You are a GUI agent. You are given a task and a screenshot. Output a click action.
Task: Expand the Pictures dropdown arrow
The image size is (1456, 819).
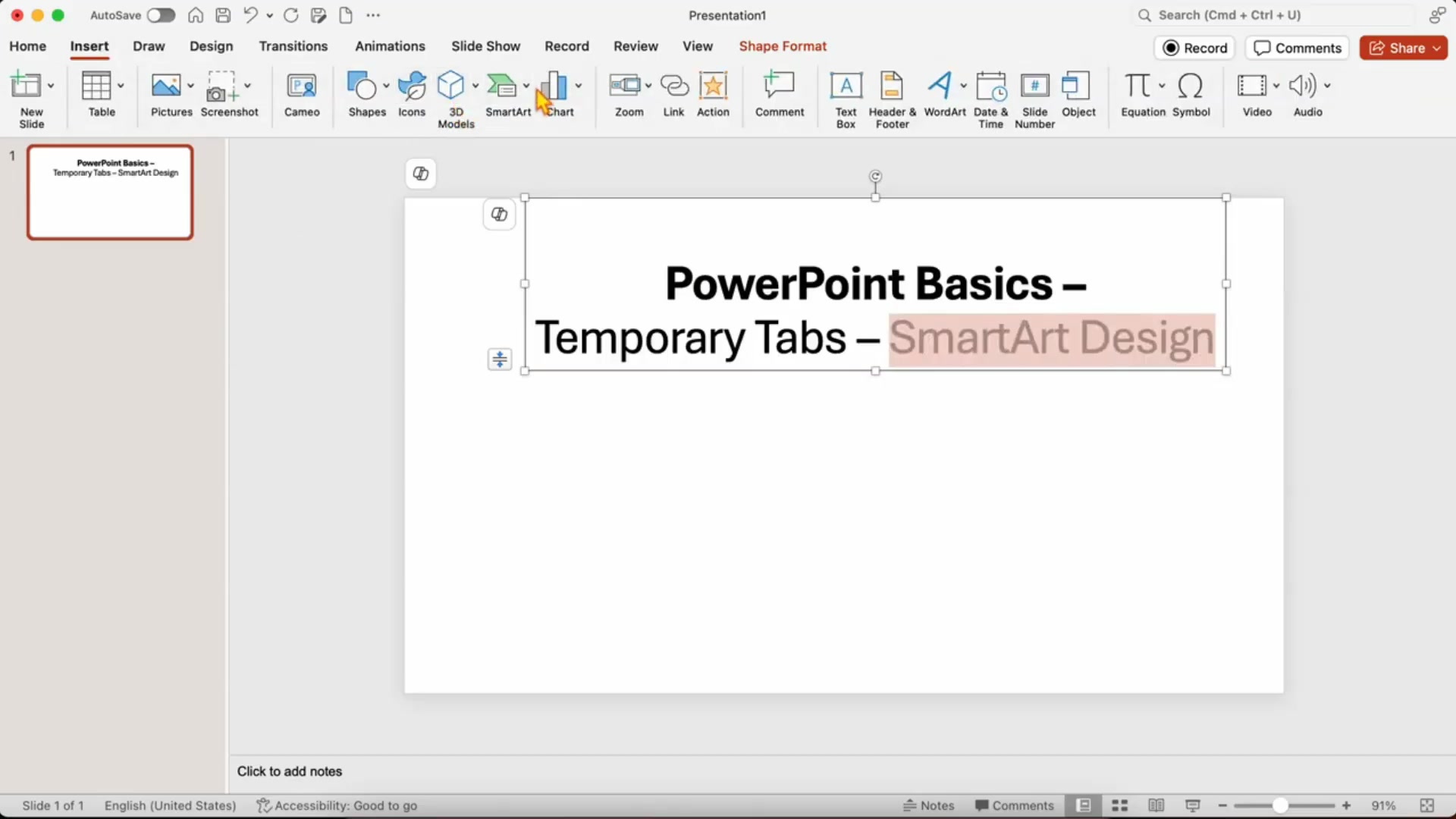[x=190, y=86]
